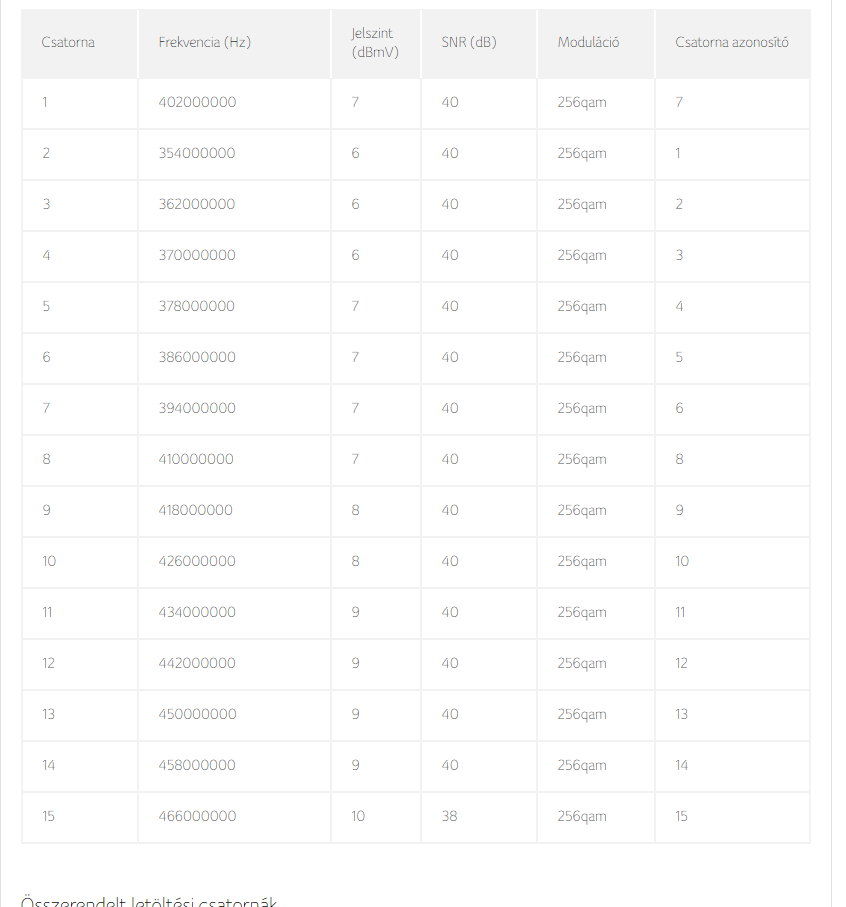Click the 418000000 frequency cell
The height and width of the screenshot is (907, 846).
click(x=195, y=510)
